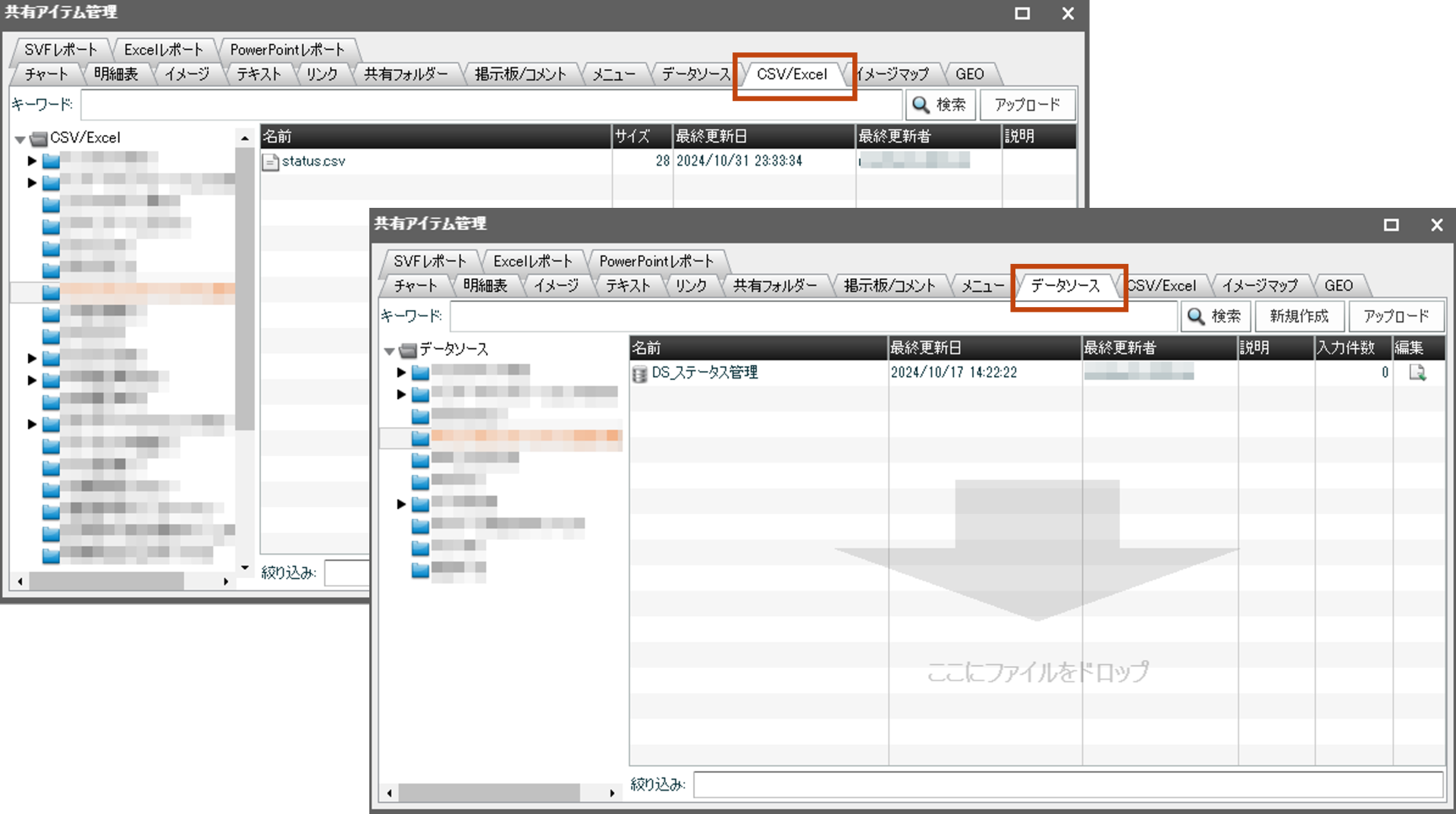The image size is (1456, 814).
Task: Click left arrow of back window horizontal scrollbar
Action: [20, 582]
